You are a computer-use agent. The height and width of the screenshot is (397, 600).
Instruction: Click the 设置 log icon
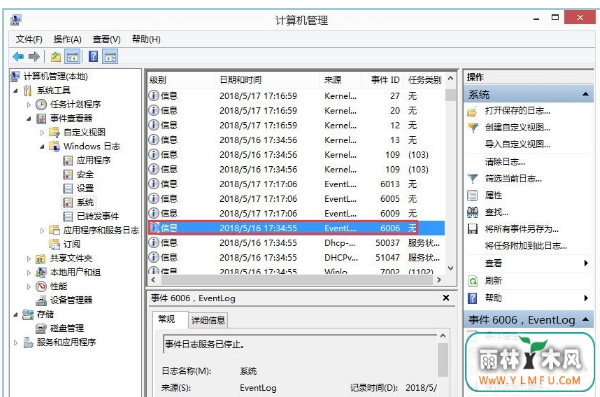(68, 188)
